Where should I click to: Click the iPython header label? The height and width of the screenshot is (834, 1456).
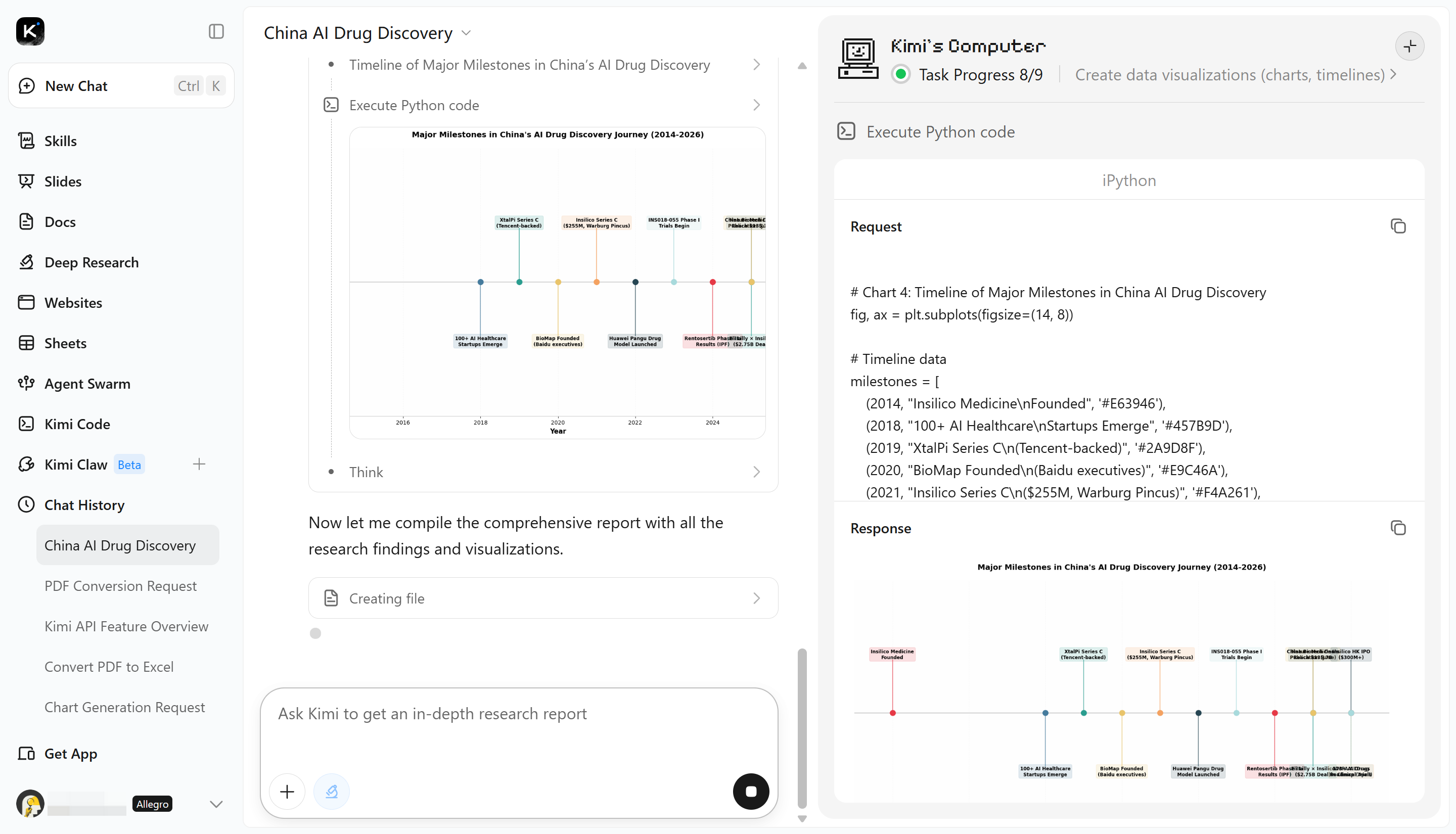click(1129, 180)
